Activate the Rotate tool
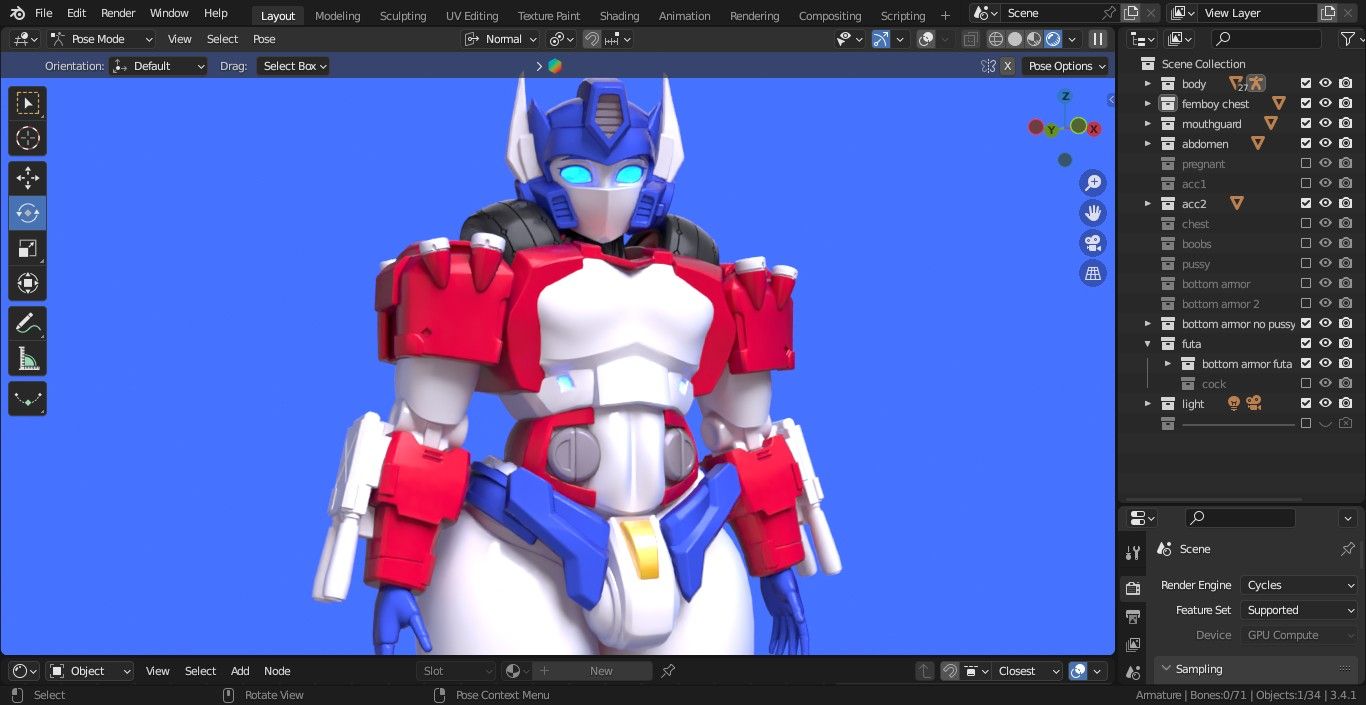The width and height of the screenshot is (1366, 705). click(x=28, y=213)
